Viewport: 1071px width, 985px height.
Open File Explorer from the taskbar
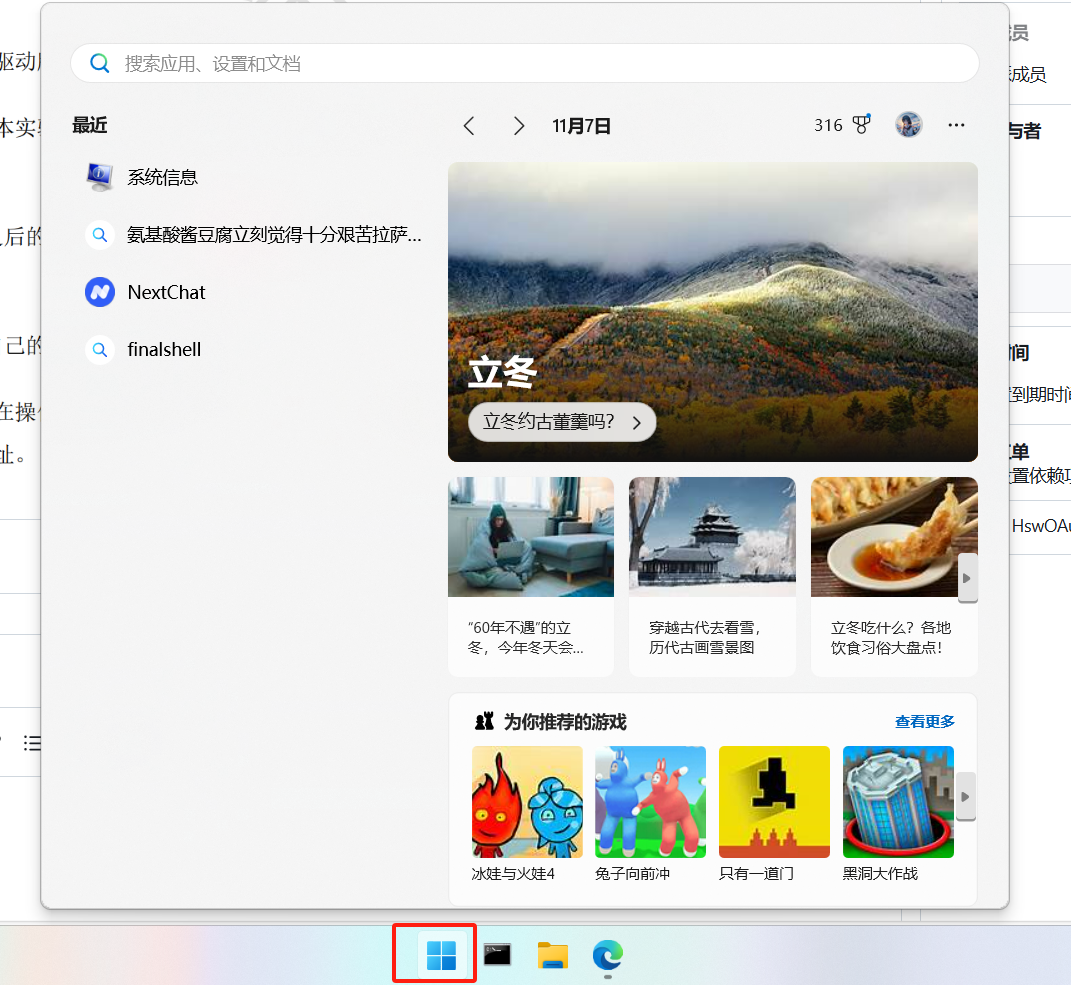tap(552, 955)
